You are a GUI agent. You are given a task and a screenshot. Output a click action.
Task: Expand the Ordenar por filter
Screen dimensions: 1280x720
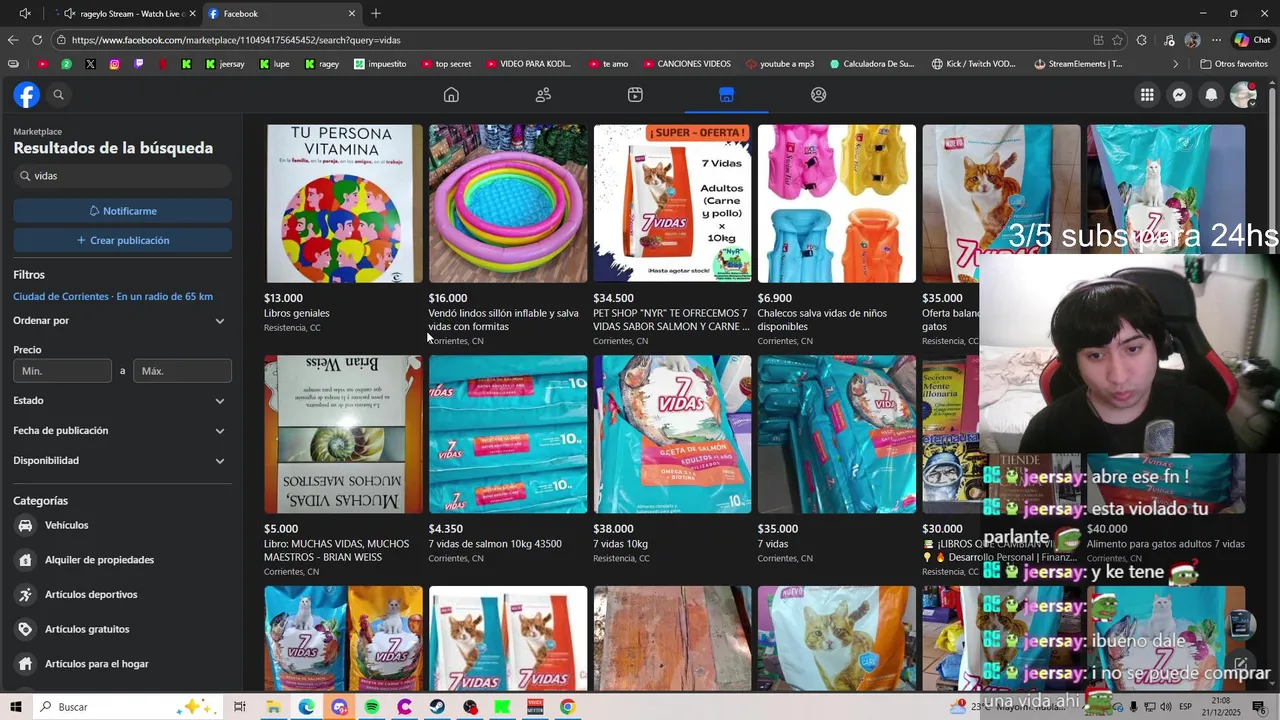click(122, 321)
